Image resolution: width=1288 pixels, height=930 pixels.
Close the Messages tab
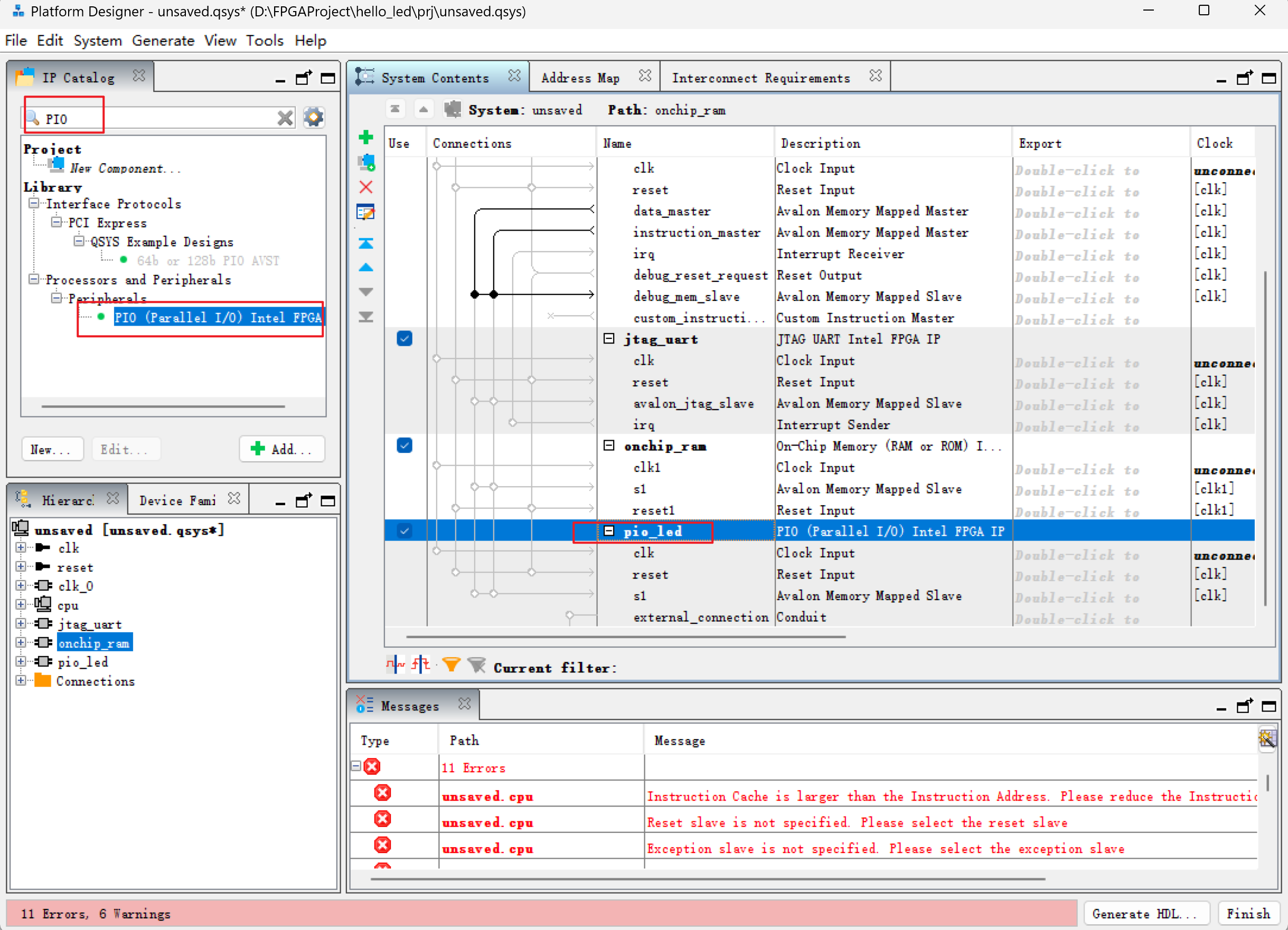[x=465, y=704]
